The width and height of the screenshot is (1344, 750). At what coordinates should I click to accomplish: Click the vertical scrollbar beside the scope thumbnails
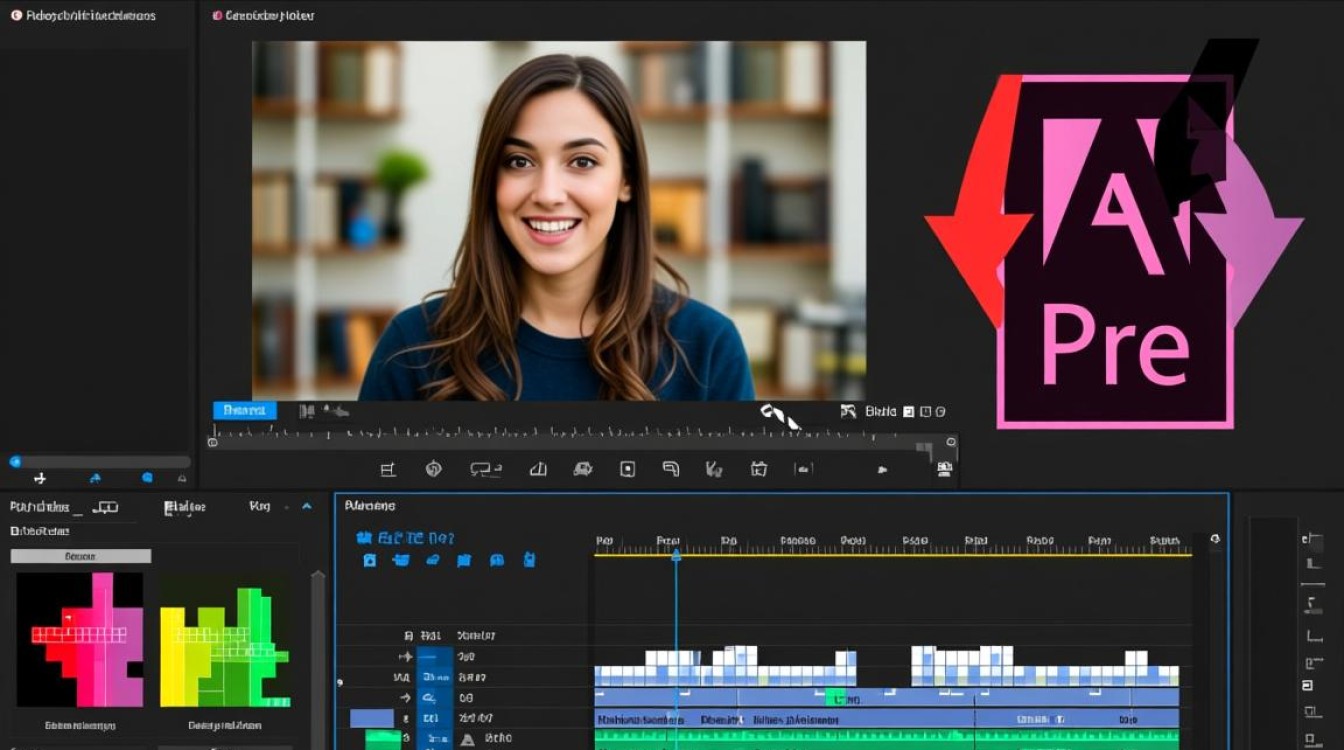pos(318,660)
